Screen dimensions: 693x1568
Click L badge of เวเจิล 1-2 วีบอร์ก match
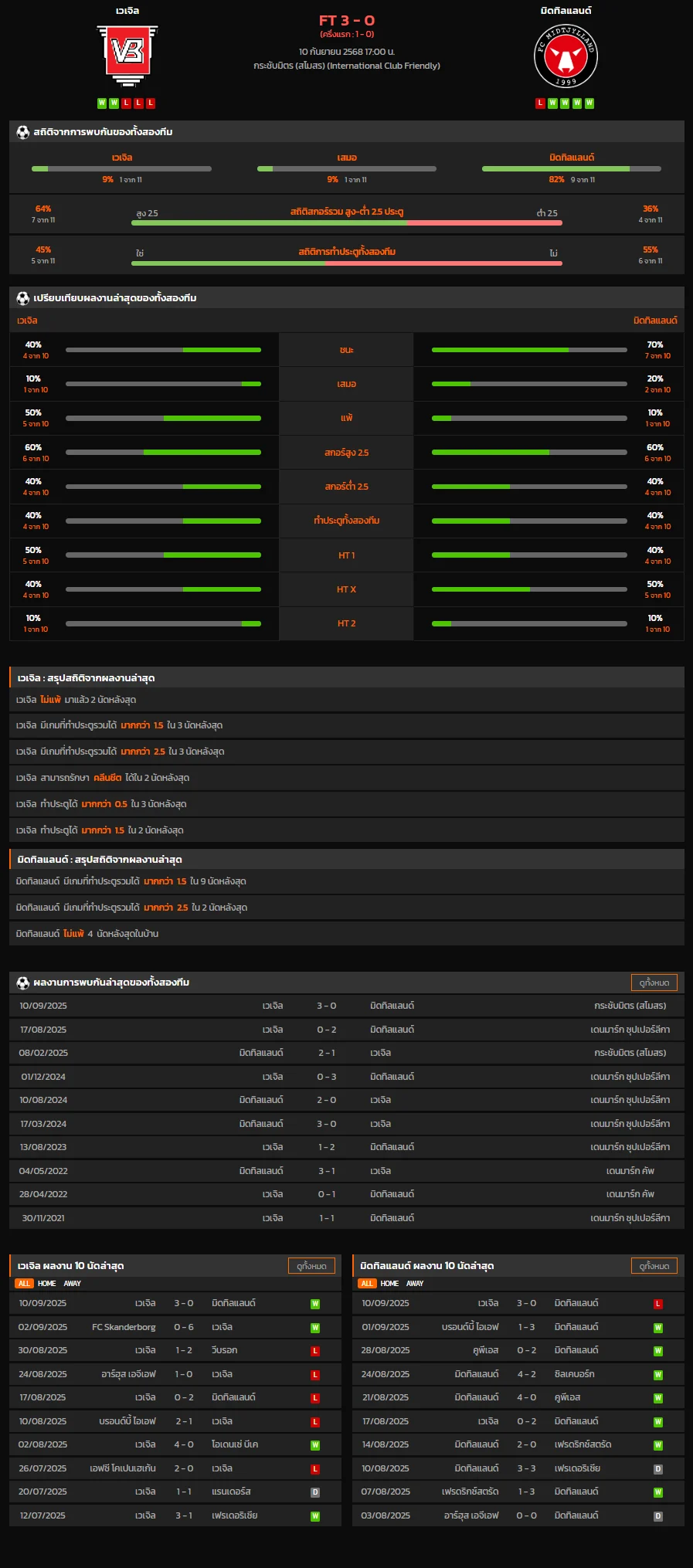[x=315, y=1351]
